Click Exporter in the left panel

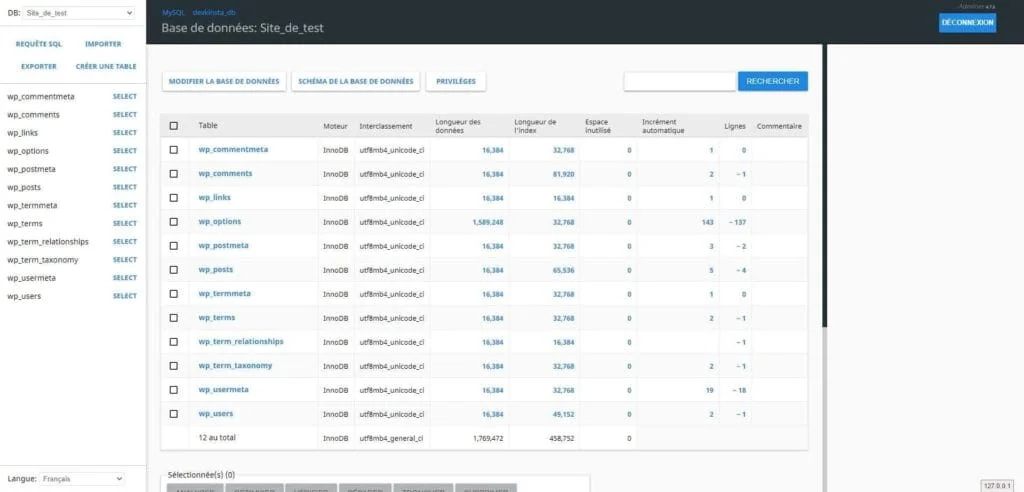click(x=39, y=66)
